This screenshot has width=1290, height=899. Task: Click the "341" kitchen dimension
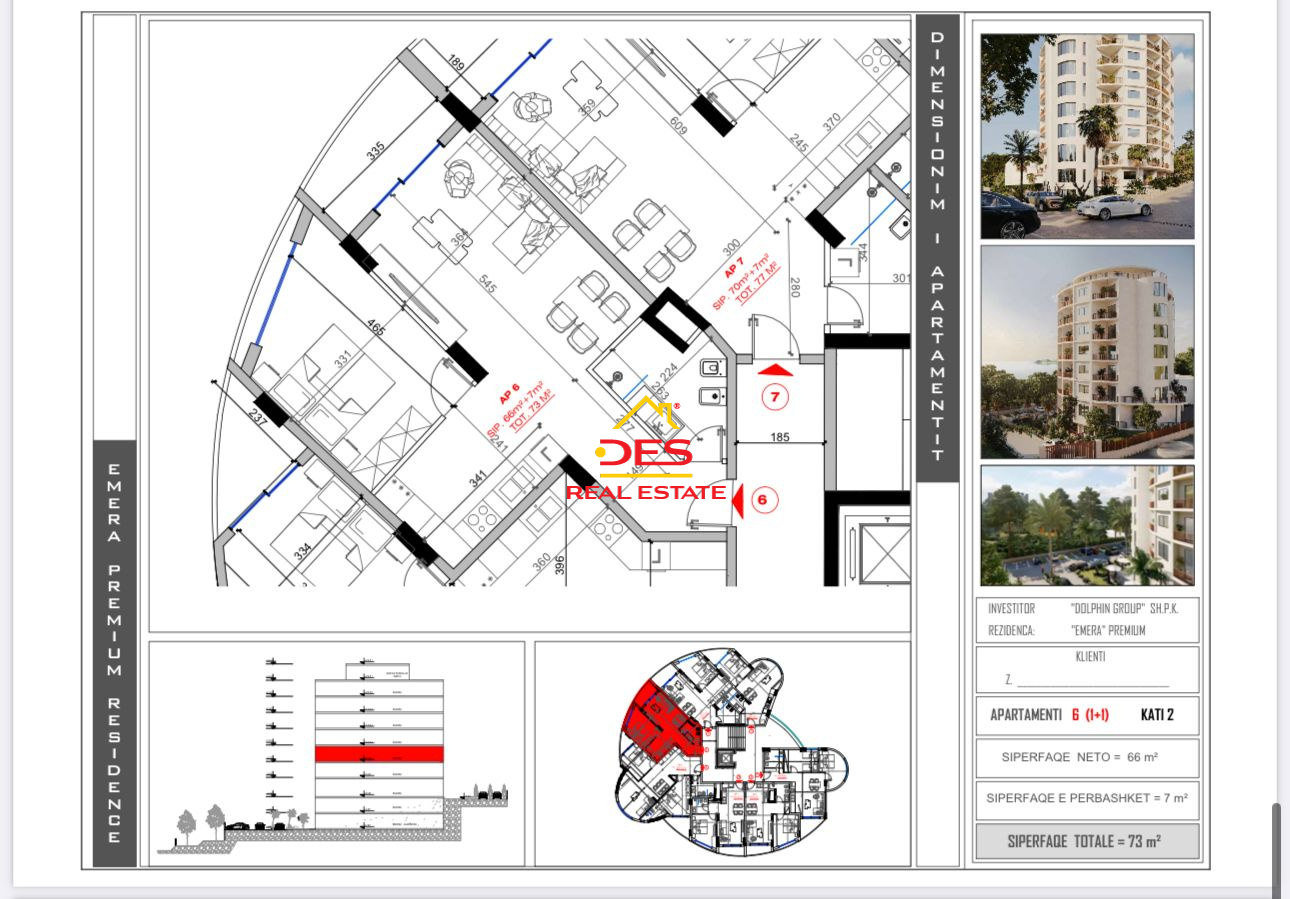[x=478, y=477]
